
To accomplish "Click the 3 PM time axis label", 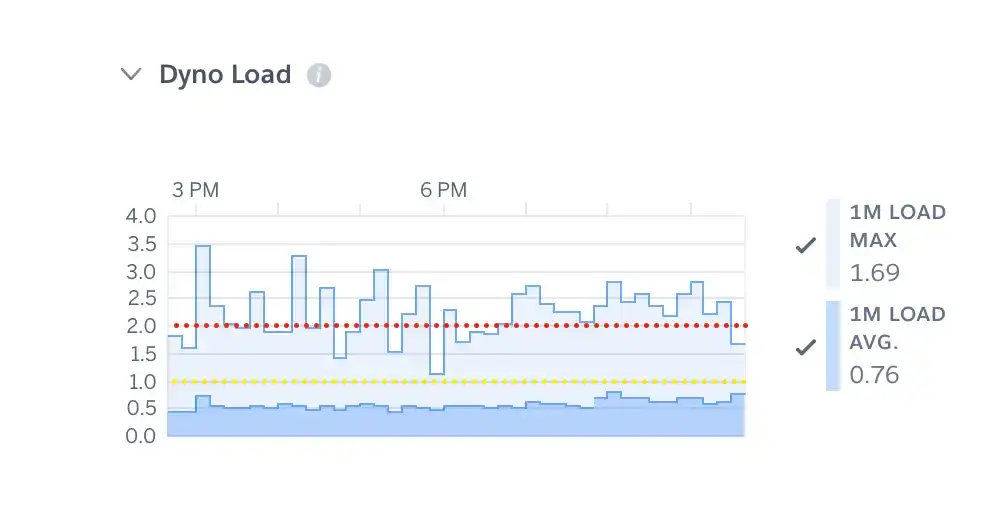I will pos(195,190).
